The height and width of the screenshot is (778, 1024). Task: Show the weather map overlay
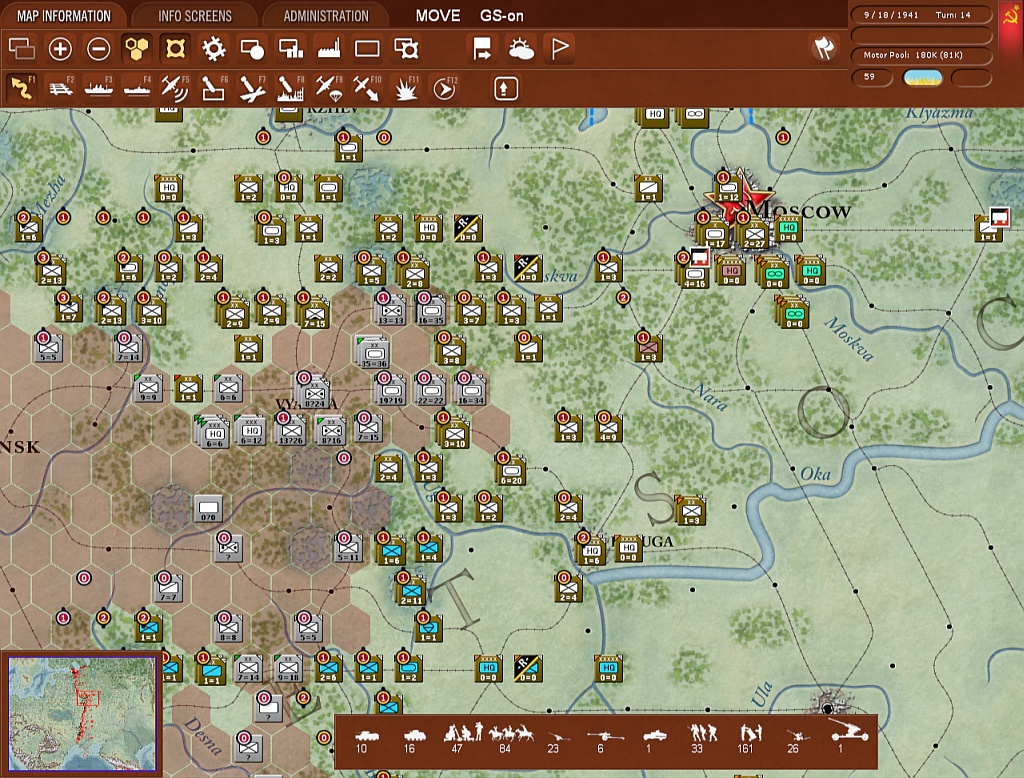(521, 49)
